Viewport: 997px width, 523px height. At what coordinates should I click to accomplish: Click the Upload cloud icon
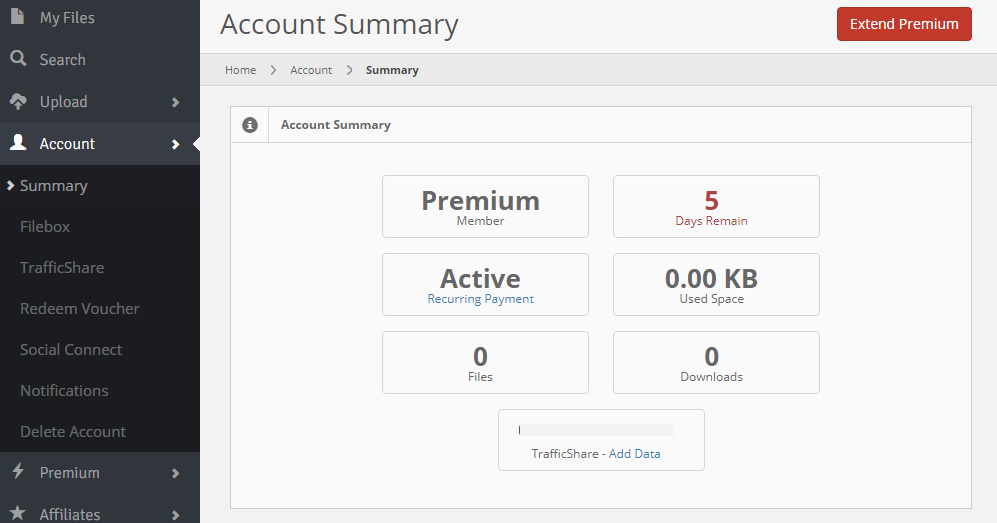(x=18, y=101)
